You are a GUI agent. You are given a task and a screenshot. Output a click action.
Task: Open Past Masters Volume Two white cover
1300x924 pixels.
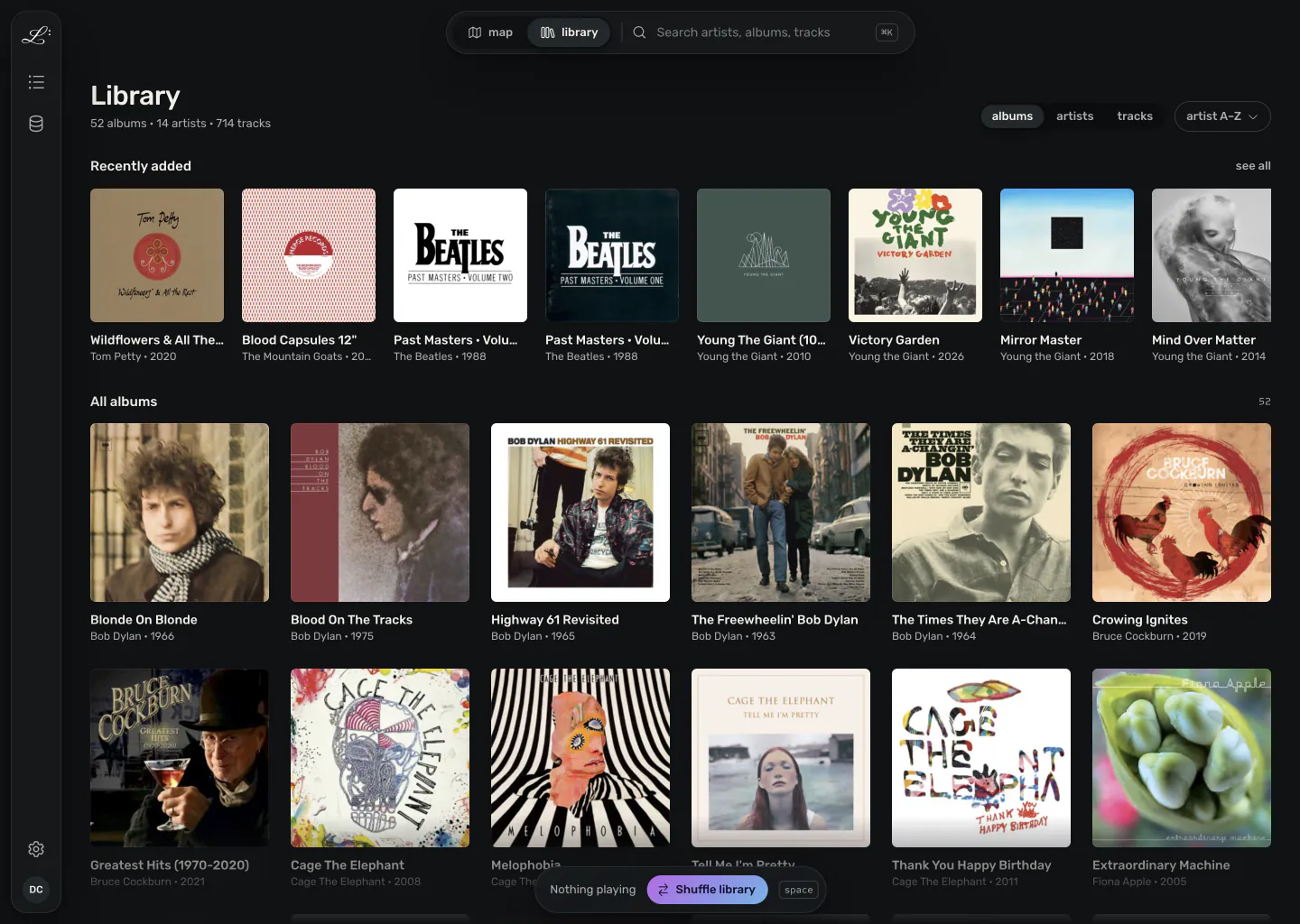point(460,255)
